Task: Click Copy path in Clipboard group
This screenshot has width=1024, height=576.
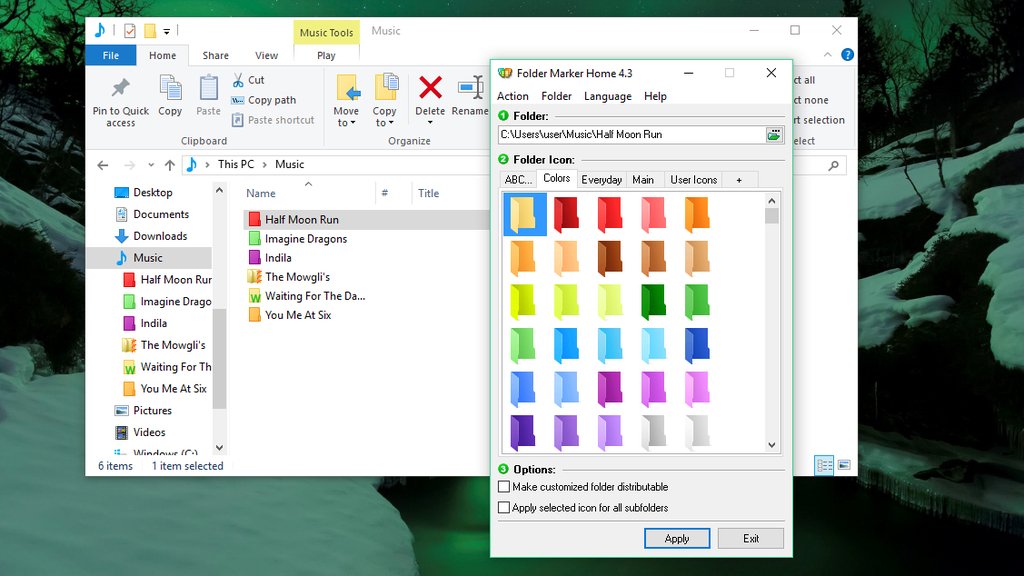Action: point(263,100)
